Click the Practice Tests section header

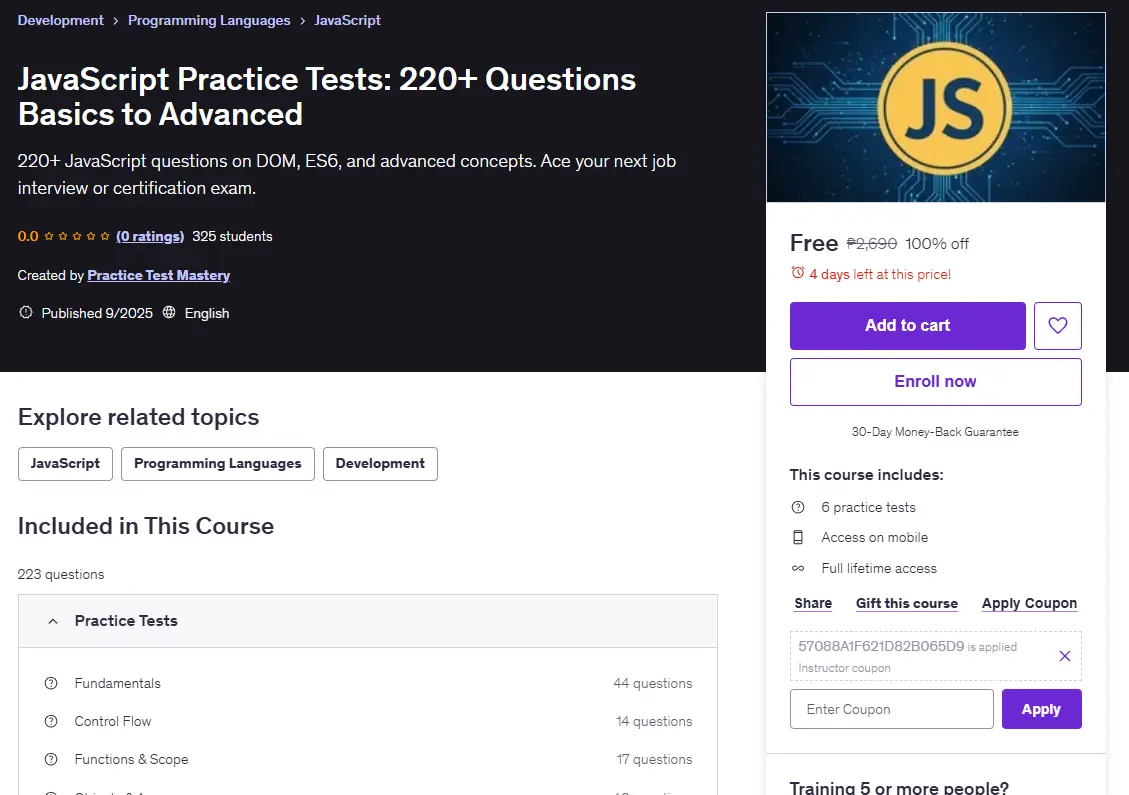click(x=368, y=621)
